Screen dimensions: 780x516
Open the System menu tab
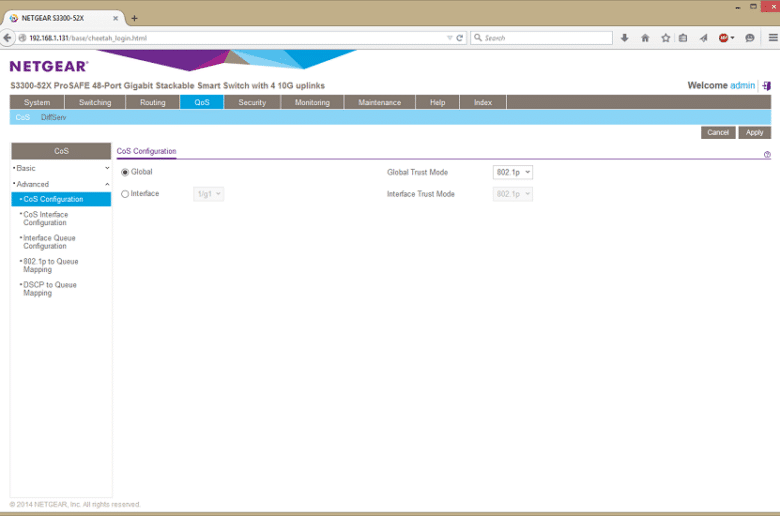[x=37, y=103]
